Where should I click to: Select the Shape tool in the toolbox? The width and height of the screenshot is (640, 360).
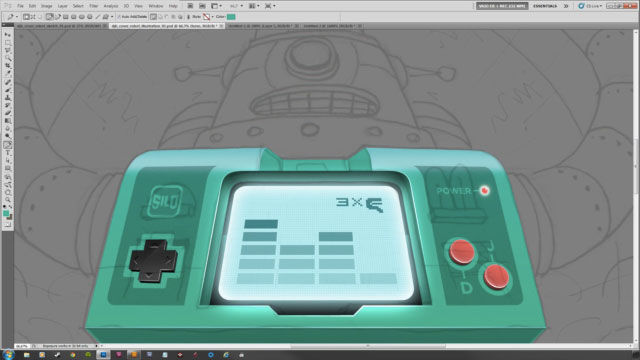[8, 169]
